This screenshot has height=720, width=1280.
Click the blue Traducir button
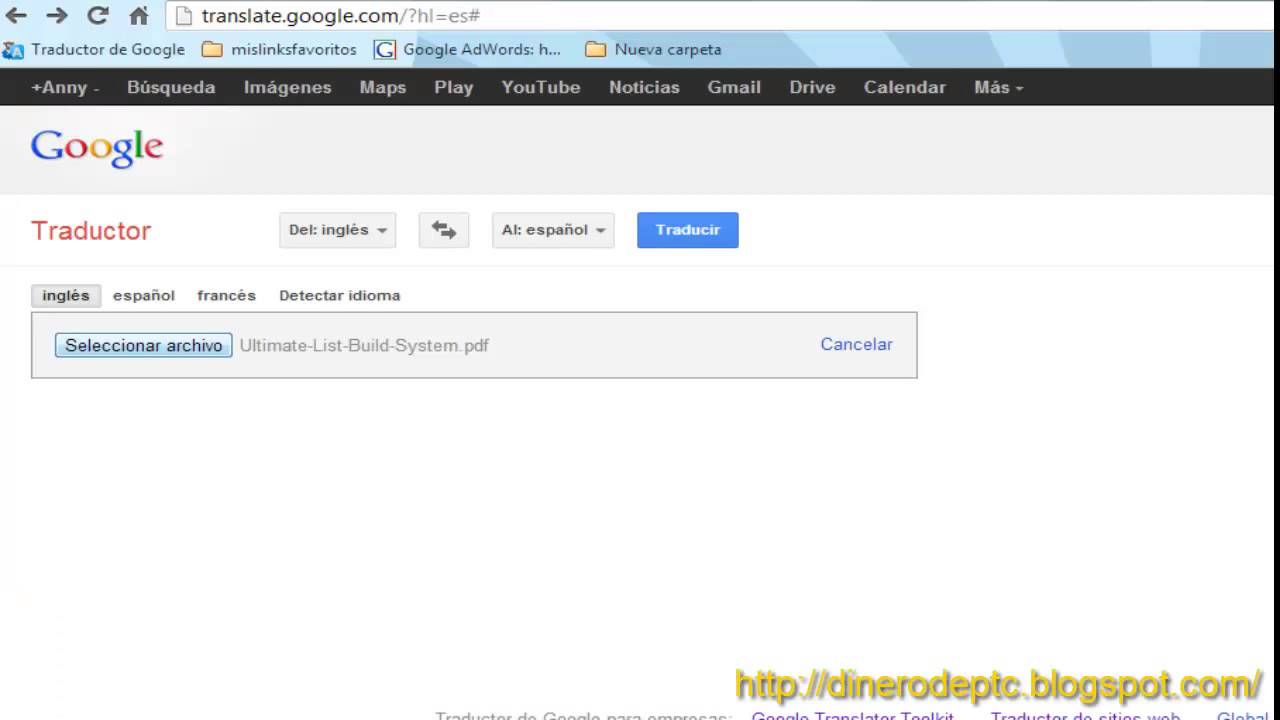point(688,230)
